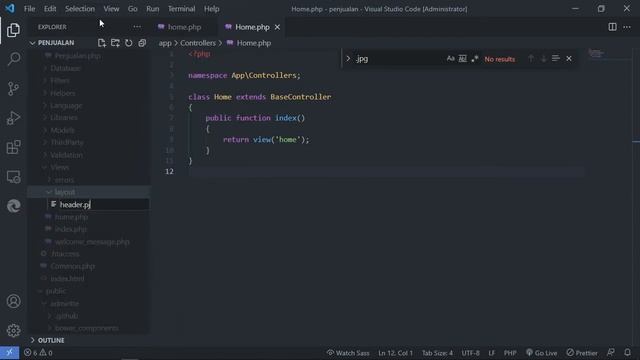640x360 pixels.
Task: Open explorer views and more actions menu
Action: pos(137,27)
